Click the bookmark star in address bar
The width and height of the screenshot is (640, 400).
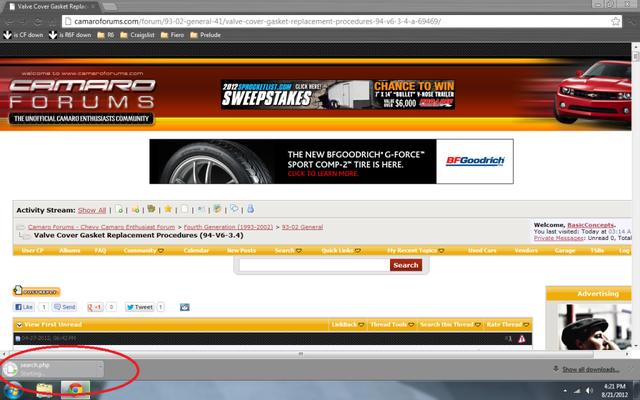click(x=612, y=19)
